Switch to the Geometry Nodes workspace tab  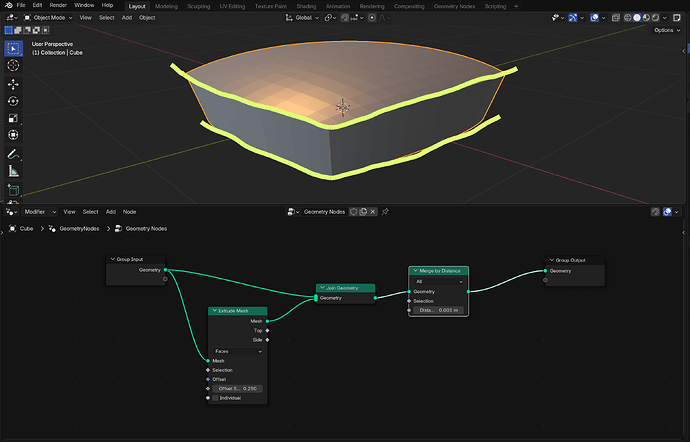[x=454, y=6]
